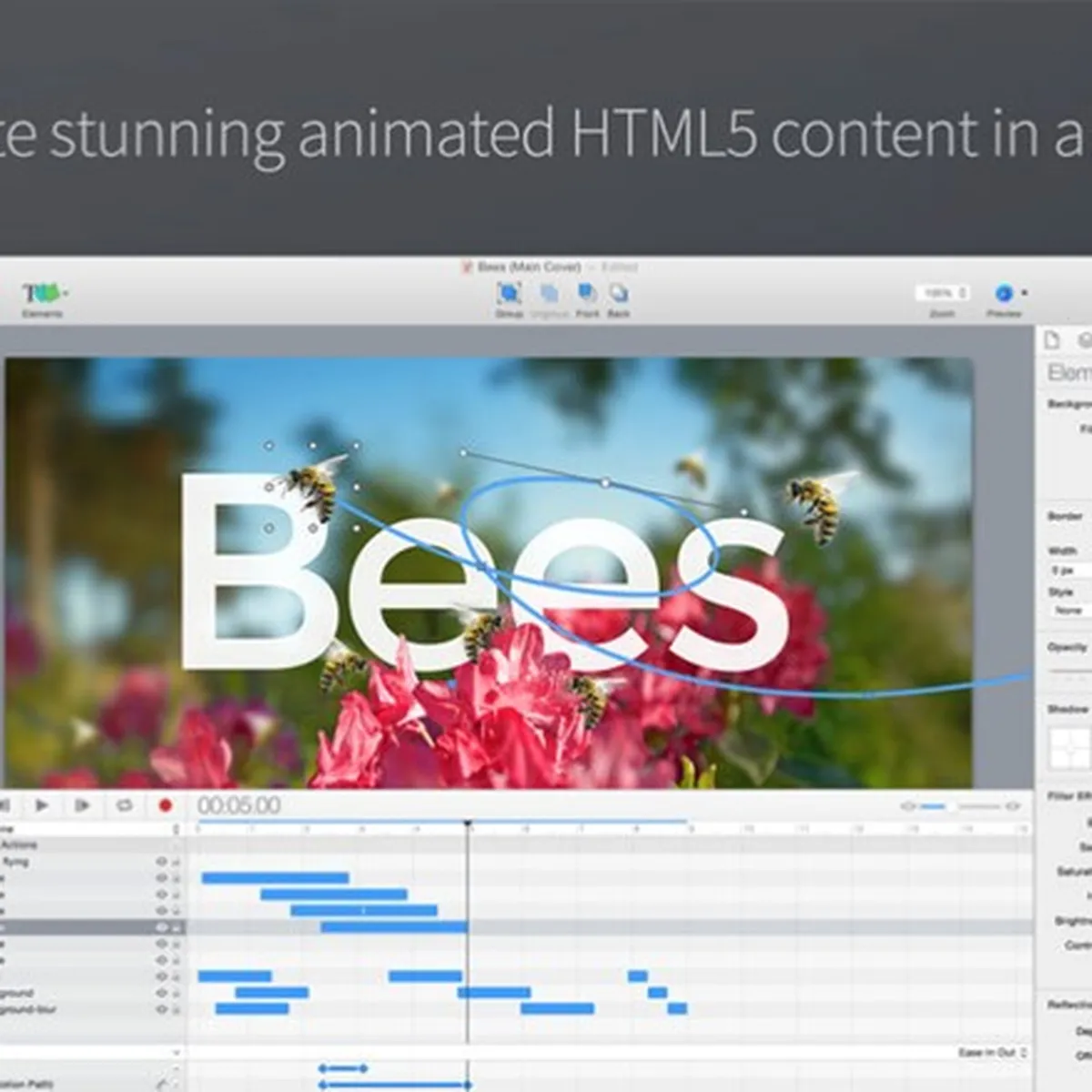
Task: Select the ground-blur layer row
Action: click(93, 1009)
